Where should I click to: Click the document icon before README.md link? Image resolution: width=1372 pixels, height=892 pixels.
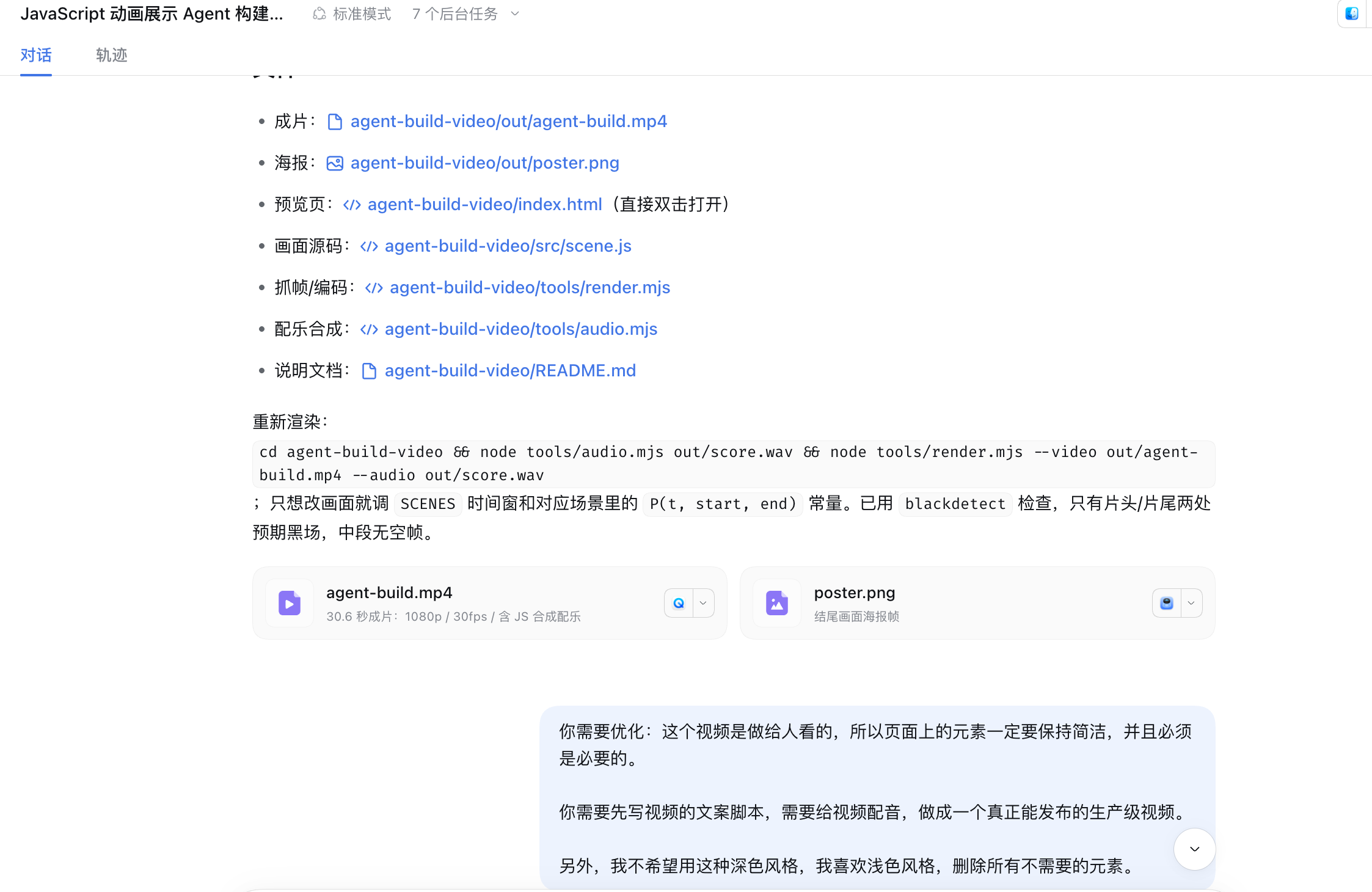point(369,371)
